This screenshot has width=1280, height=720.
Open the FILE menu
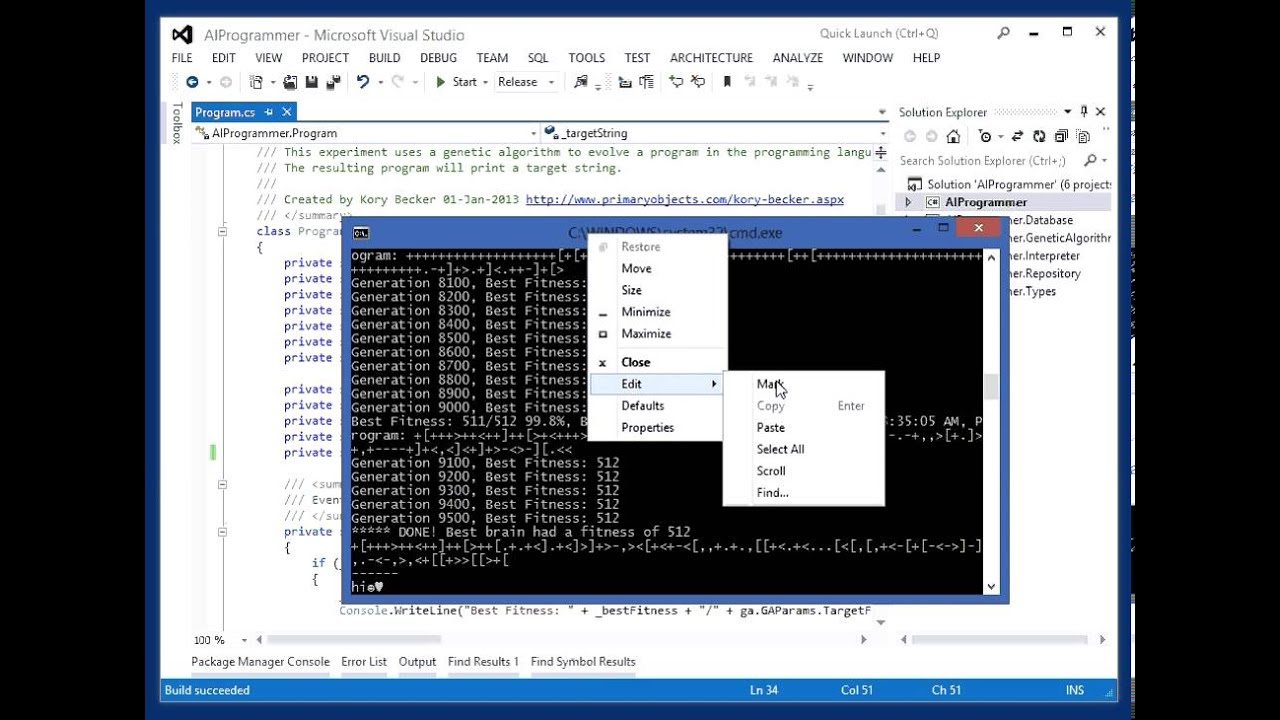(x=182, y=58)
